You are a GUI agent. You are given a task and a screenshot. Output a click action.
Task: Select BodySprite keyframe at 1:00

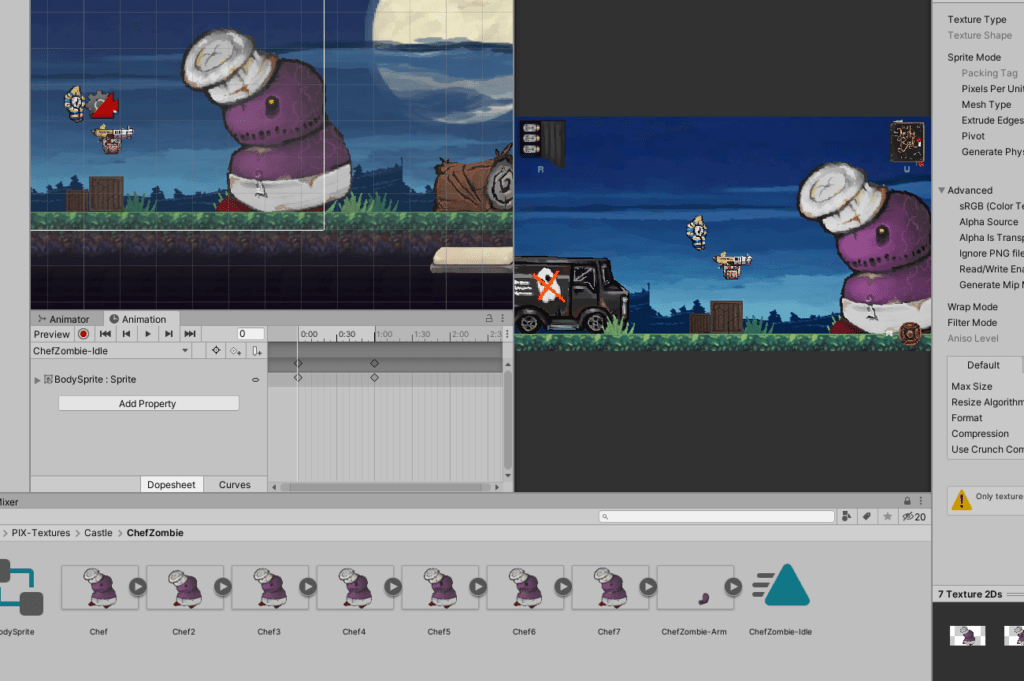(374, 377)
